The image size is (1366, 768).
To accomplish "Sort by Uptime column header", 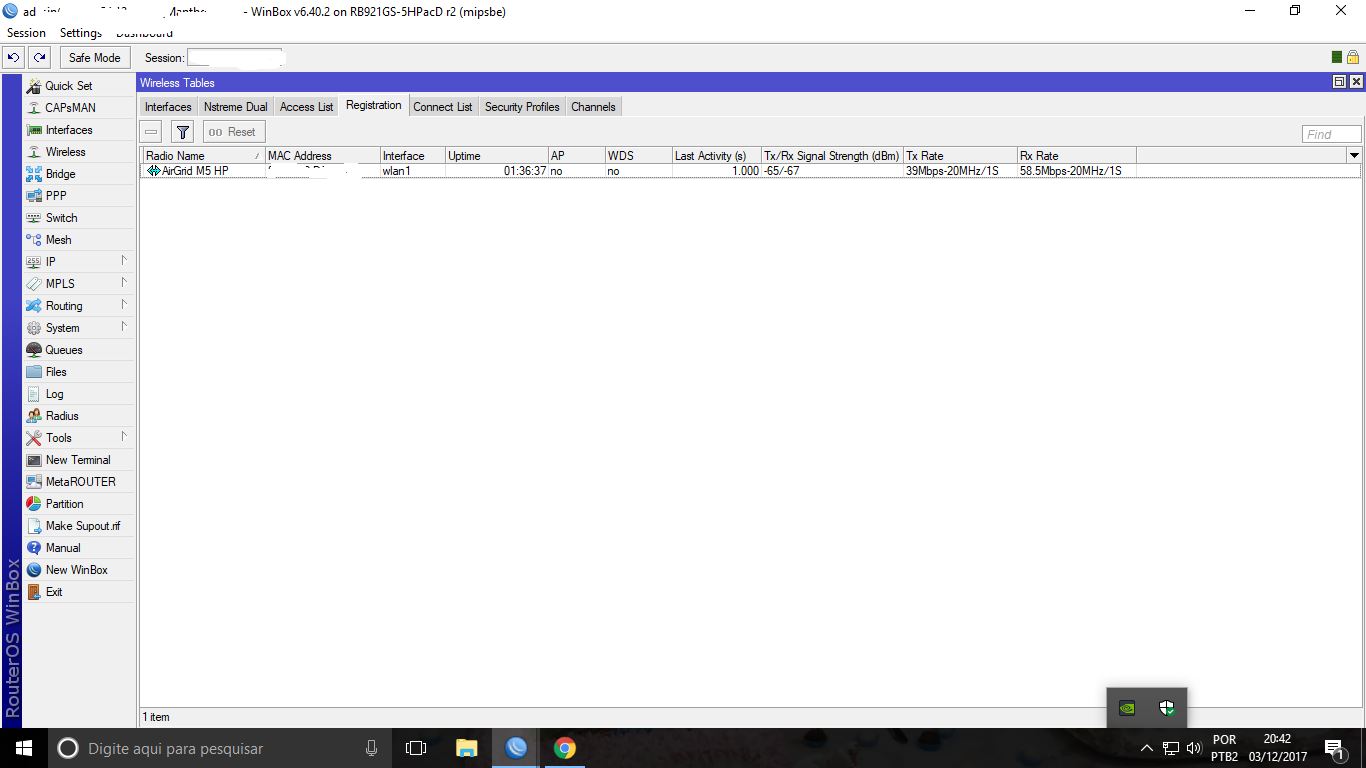I will 497,156.
